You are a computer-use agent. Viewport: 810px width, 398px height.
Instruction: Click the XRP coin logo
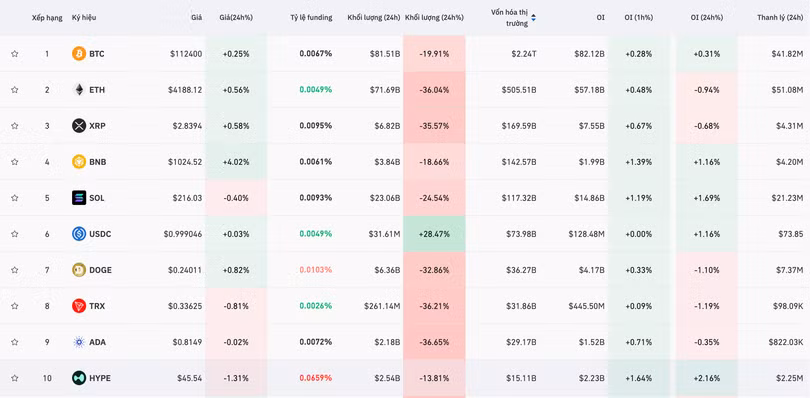pos(79,126)
